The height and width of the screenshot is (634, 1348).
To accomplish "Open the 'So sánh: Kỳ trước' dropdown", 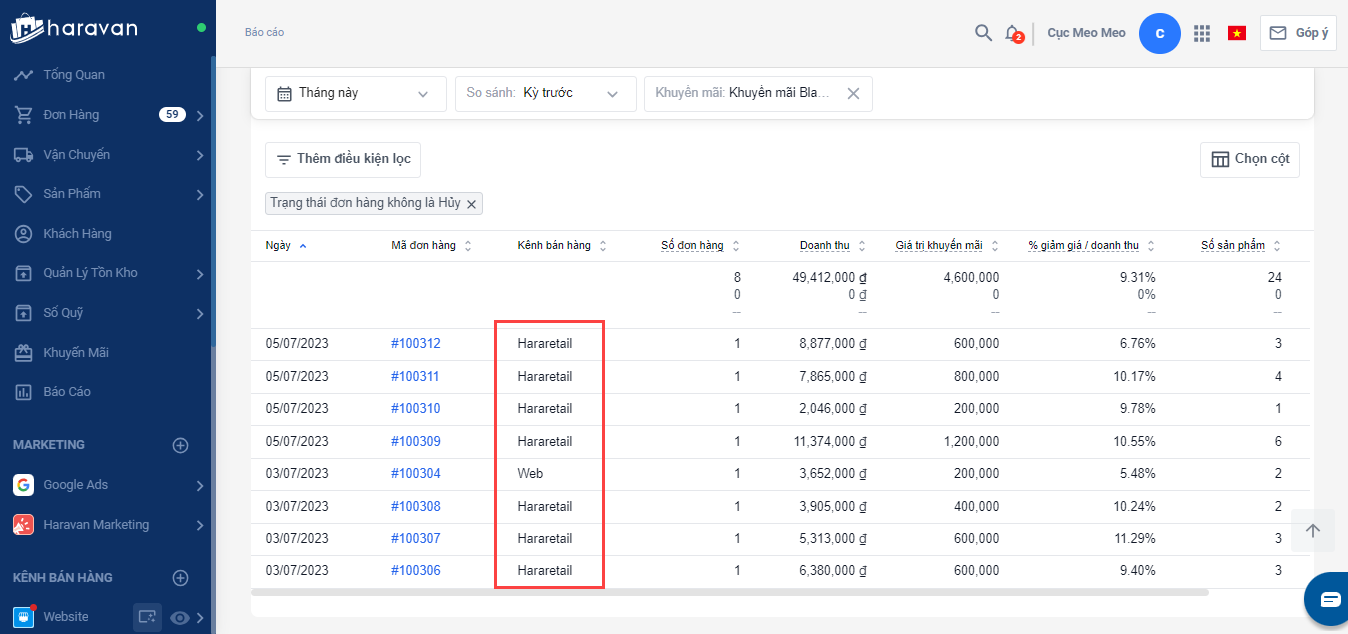I will [545, 93].
